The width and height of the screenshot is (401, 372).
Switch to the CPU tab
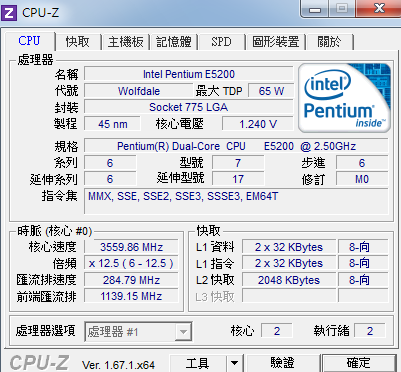tap(29, 41)
